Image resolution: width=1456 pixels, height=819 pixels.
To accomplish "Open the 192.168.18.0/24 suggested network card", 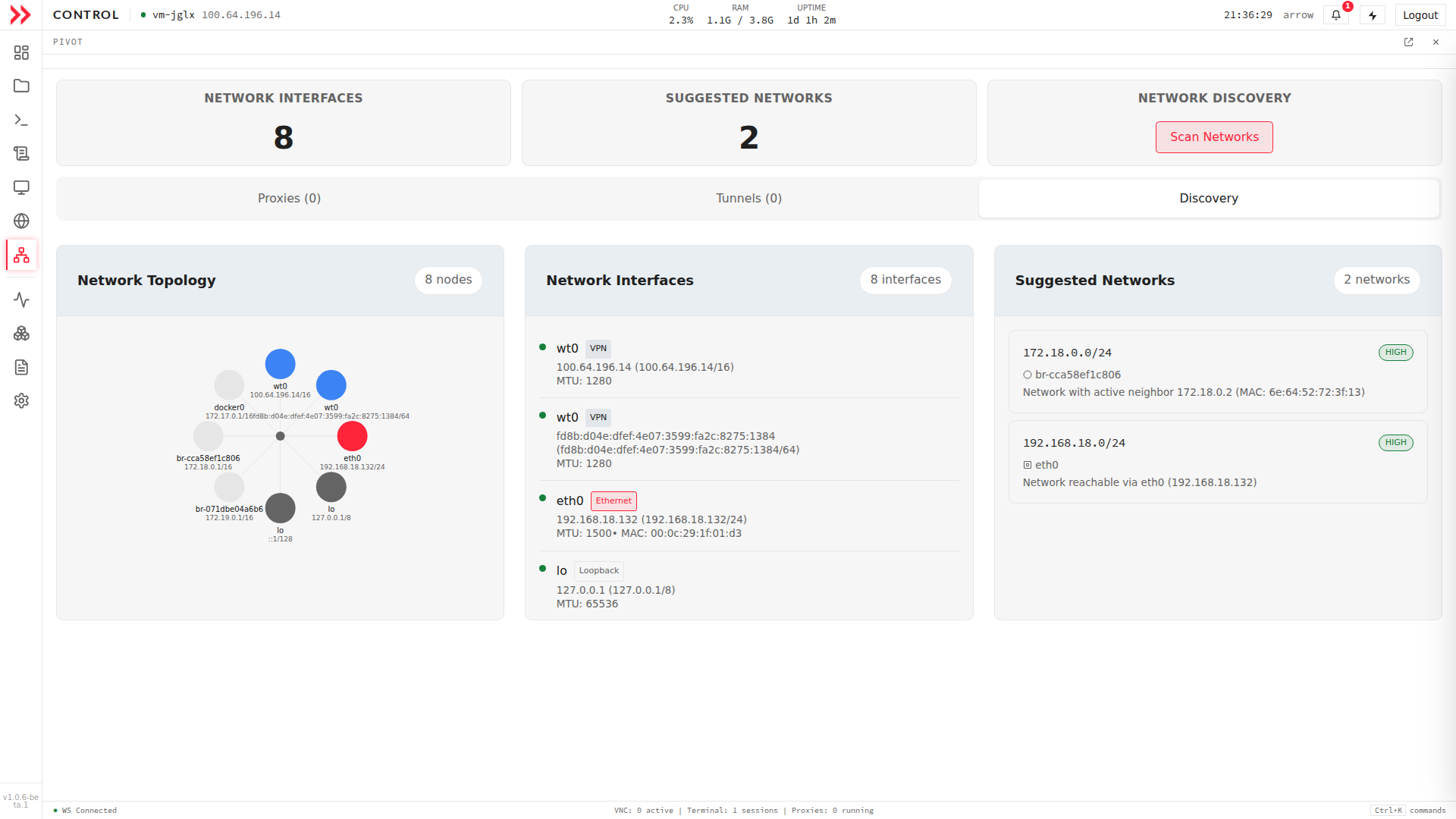I will (1218, 462).
